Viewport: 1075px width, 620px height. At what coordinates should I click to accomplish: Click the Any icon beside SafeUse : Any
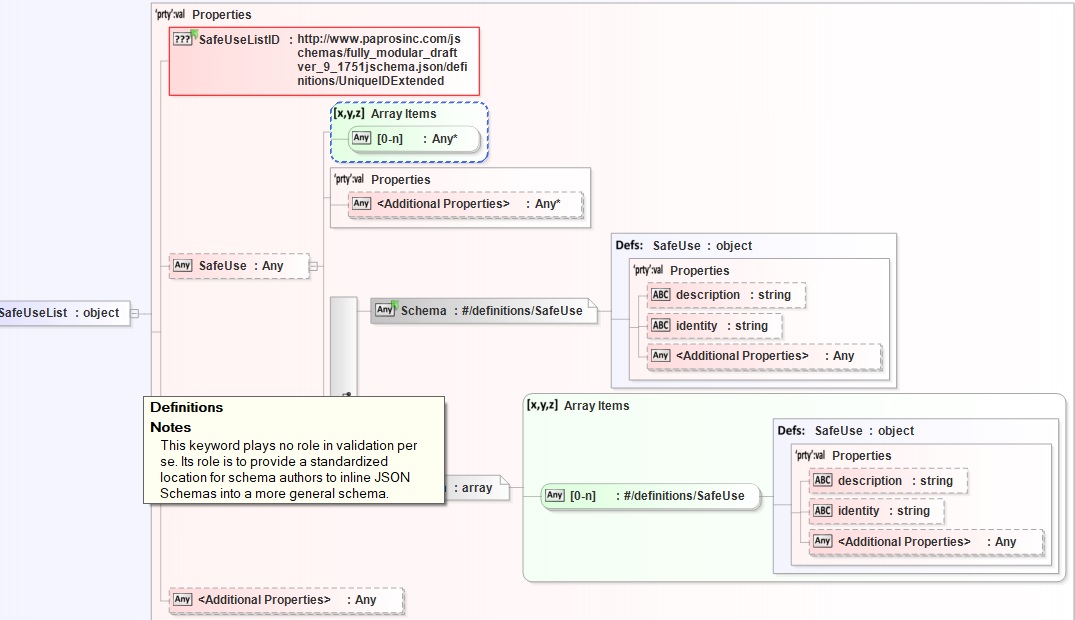182,266
